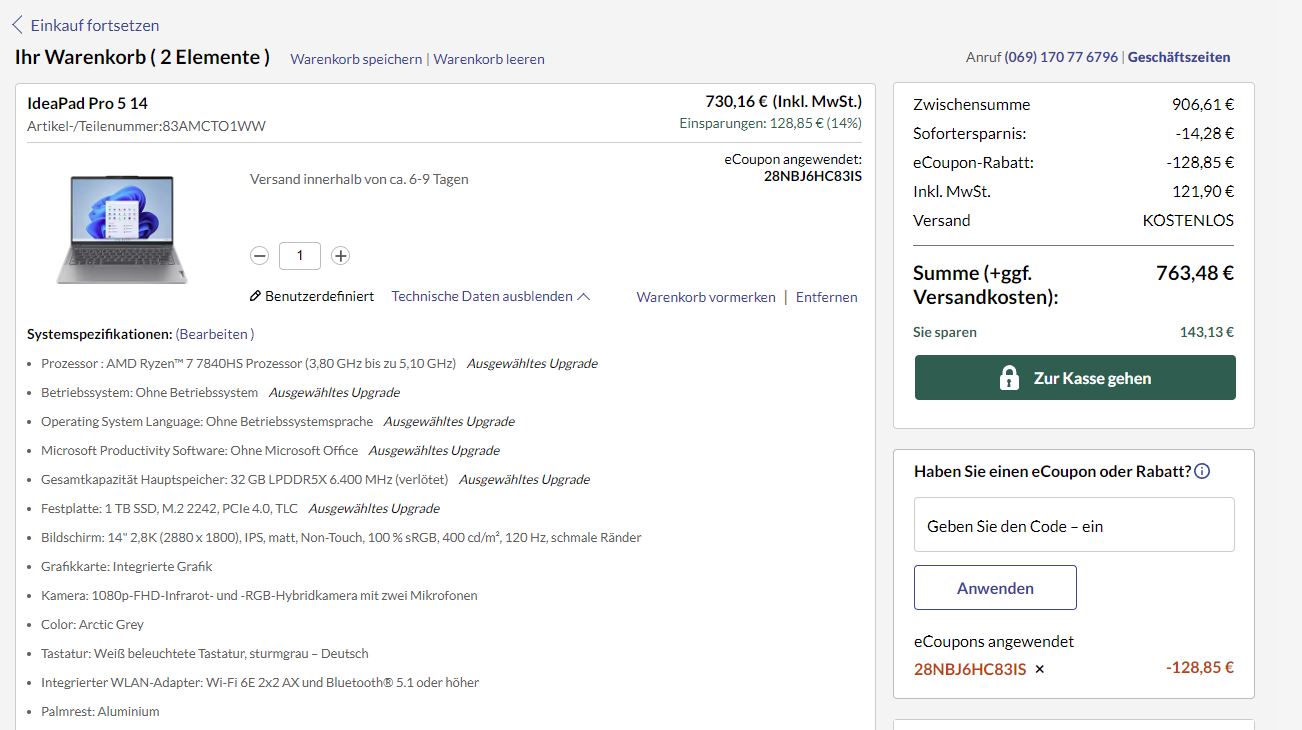
Task: Click the IdeaPad Pro 5 14 product title
Action: 87,103
